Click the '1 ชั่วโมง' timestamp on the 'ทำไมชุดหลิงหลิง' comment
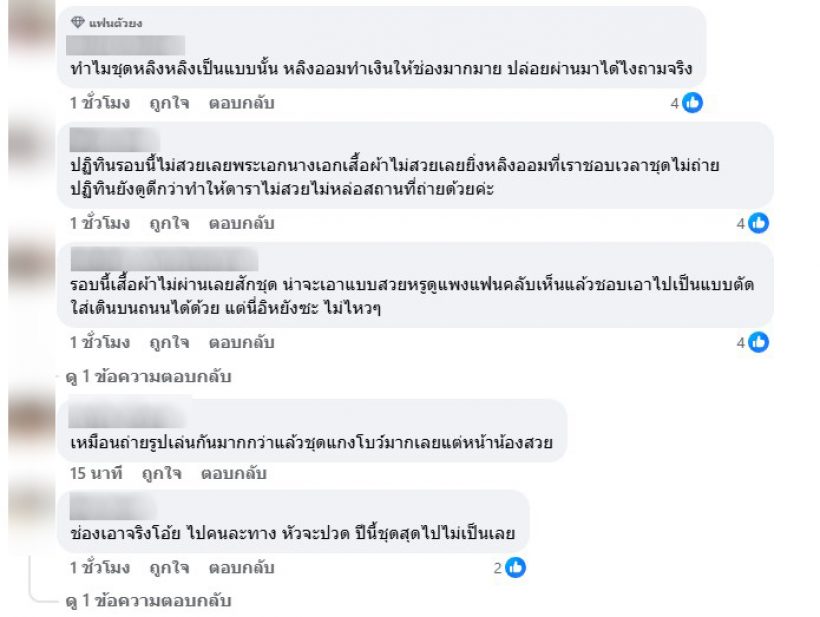This screenshot has width=820, height=617. tap(100, 103)
